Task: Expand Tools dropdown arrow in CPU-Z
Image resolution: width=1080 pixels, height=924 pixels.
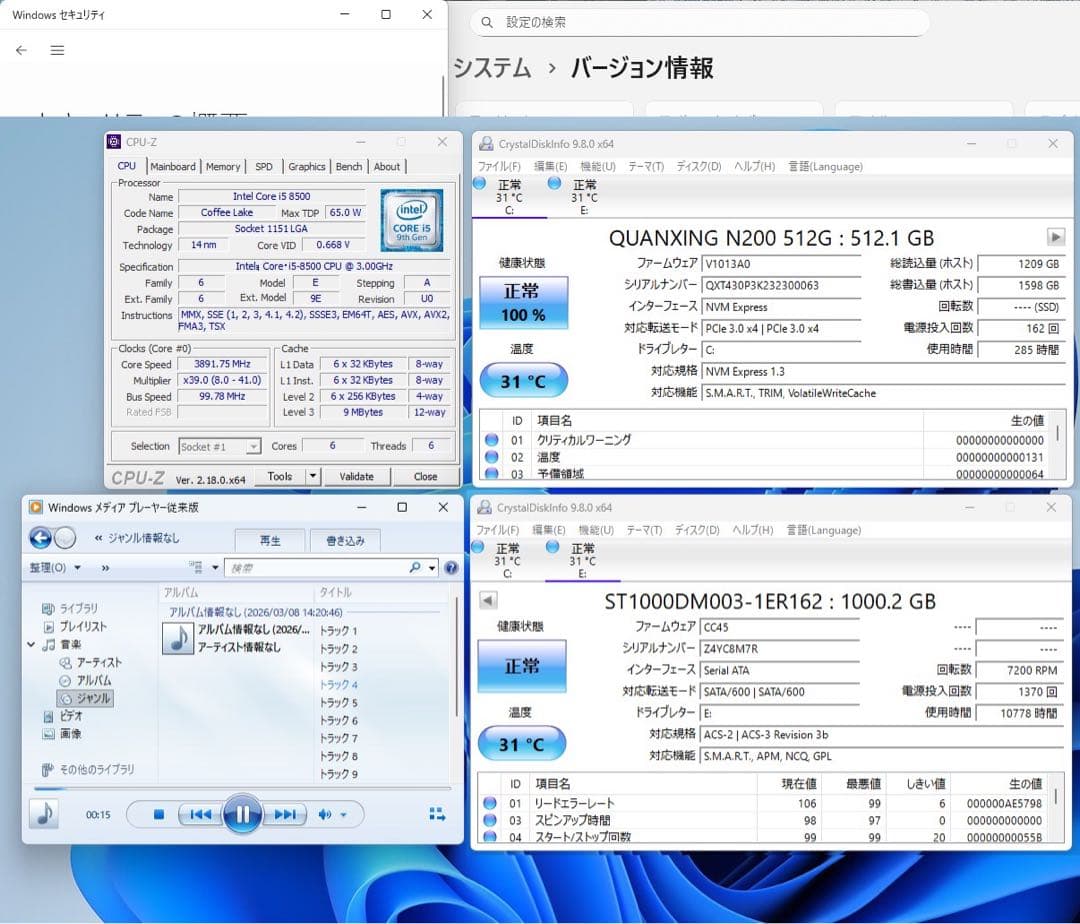Action: 313,476
